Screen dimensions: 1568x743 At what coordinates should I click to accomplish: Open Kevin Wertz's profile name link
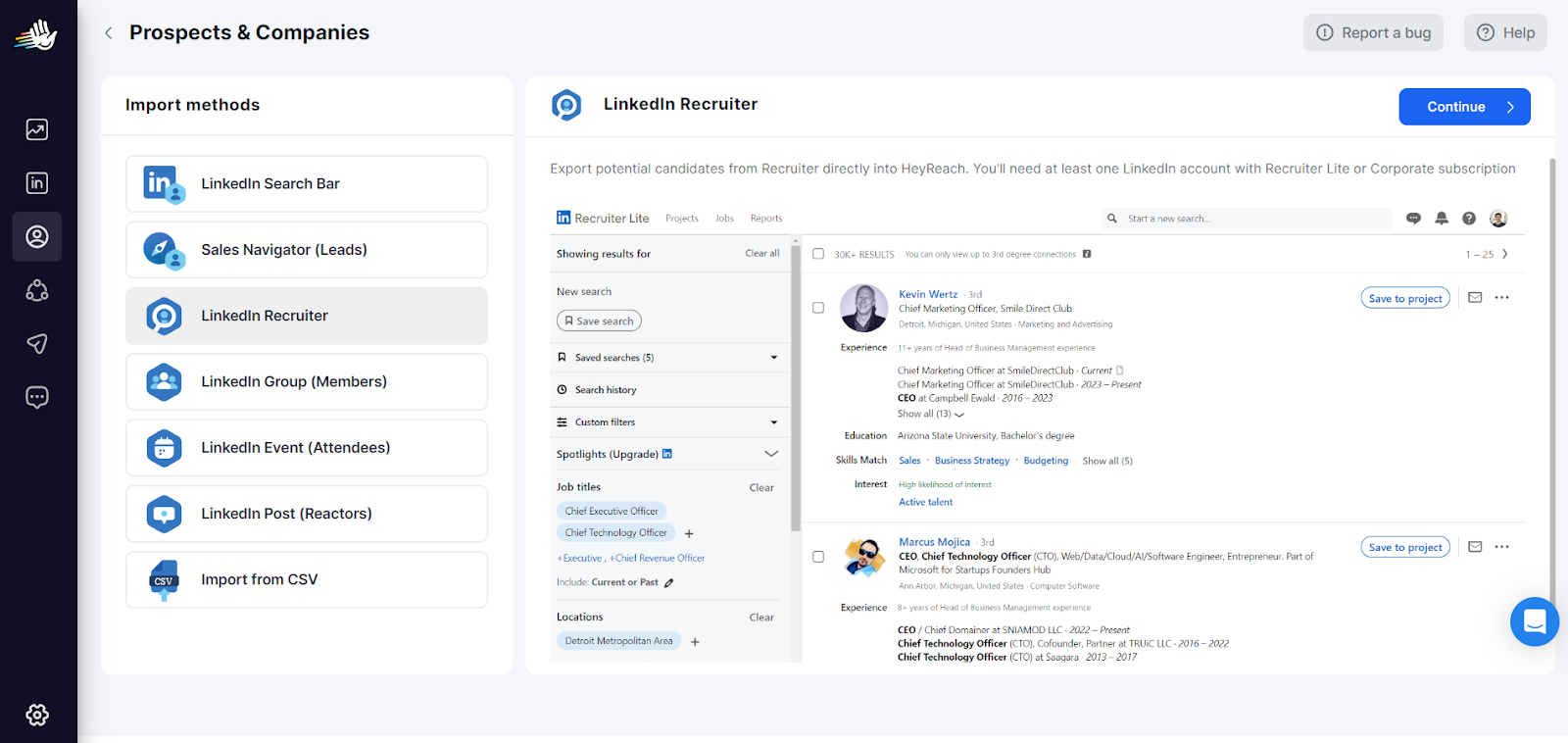[x=928, y=294]
